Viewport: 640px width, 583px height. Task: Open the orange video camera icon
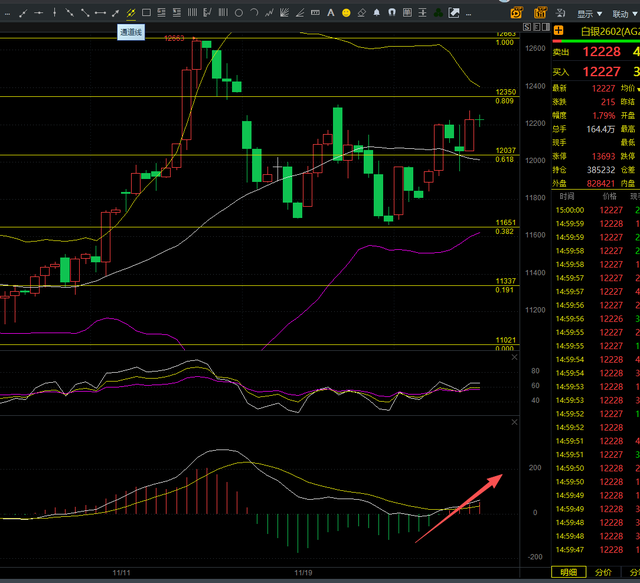coord(516,13)
